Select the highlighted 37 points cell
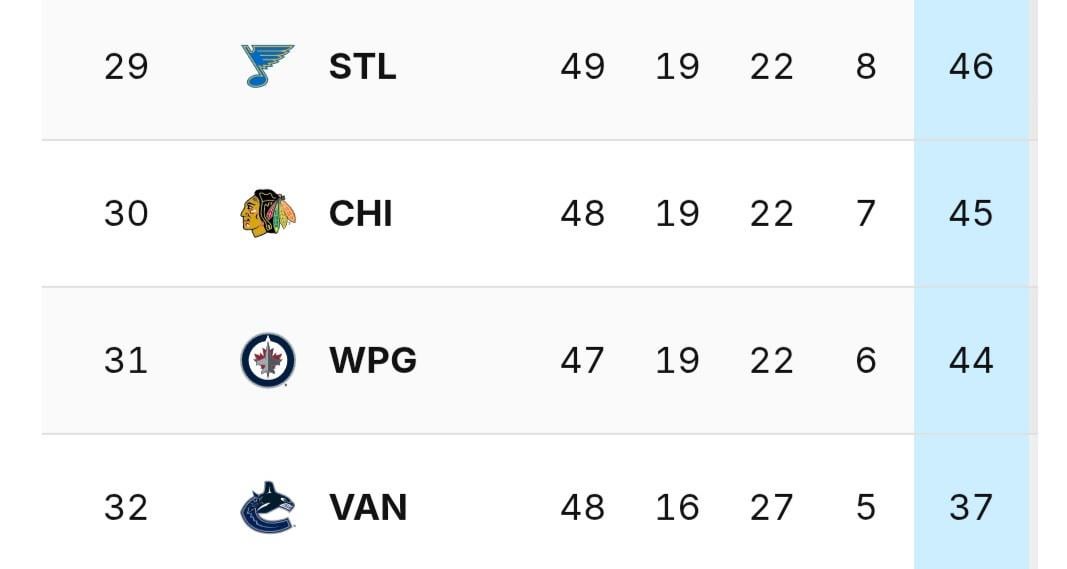 (x=971, y=508)
